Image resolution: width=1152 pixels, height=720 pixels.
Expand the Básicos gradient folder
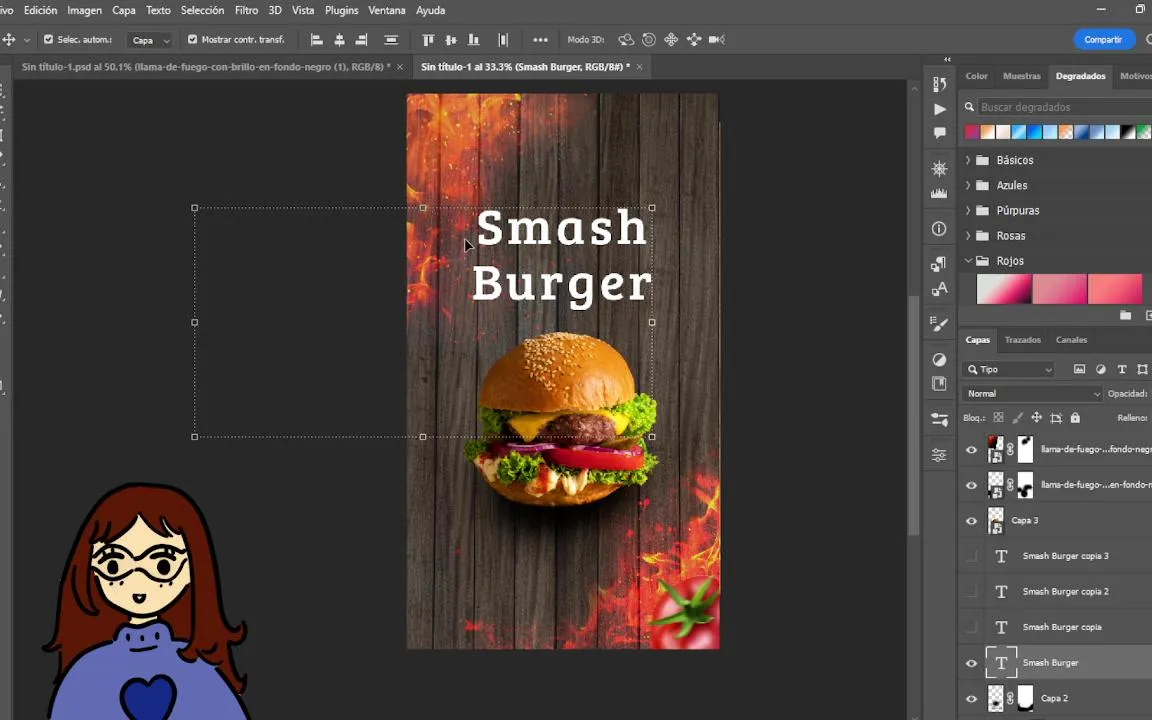968,160
